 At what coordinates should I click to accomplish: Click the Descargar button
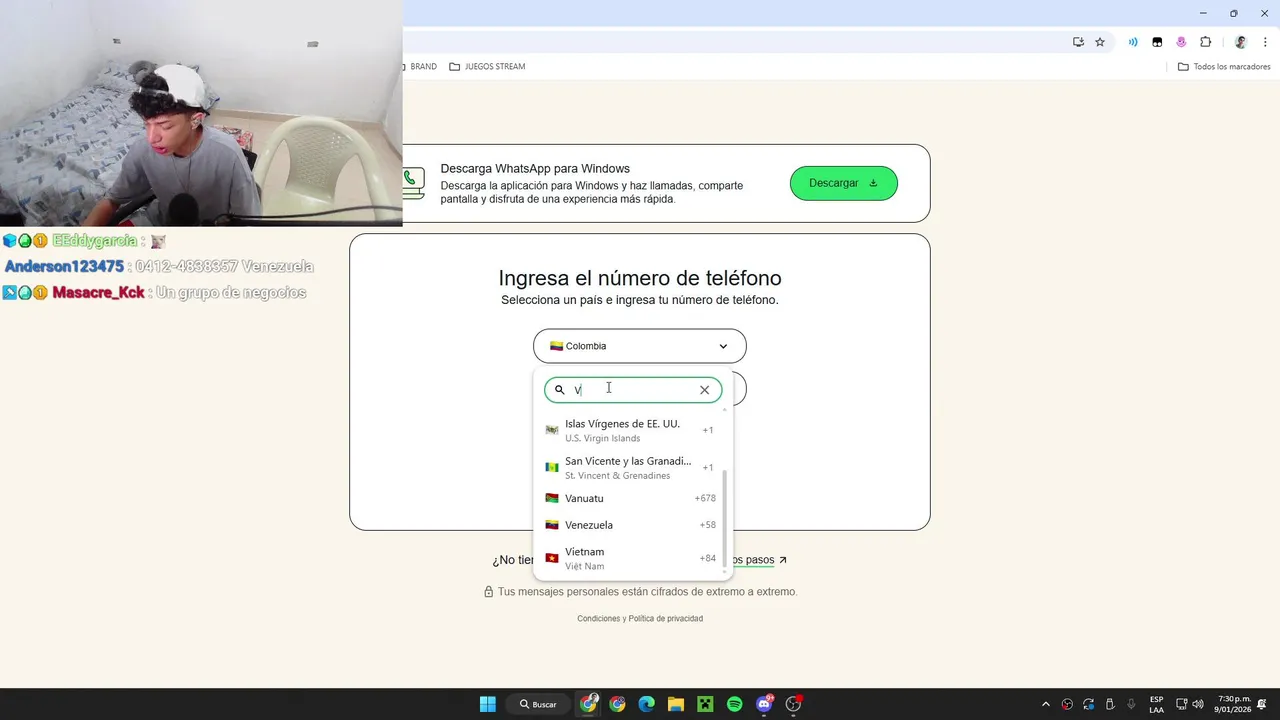point(844,183)
